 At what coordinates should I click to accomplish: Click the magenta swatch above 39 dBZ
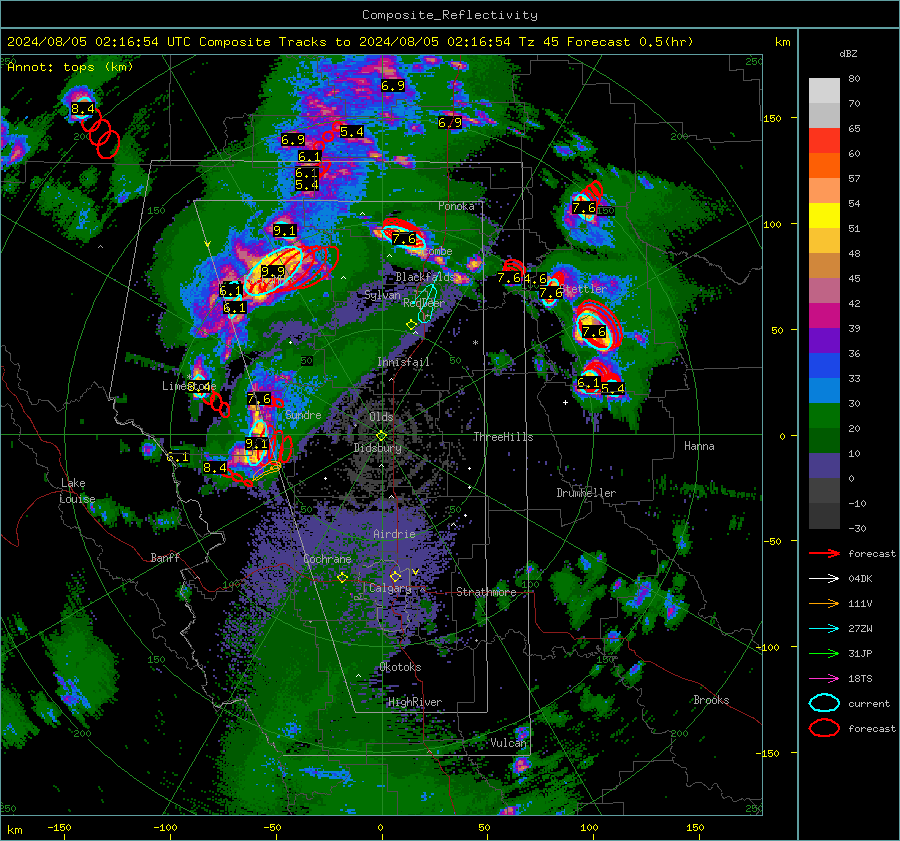(824, 316)
